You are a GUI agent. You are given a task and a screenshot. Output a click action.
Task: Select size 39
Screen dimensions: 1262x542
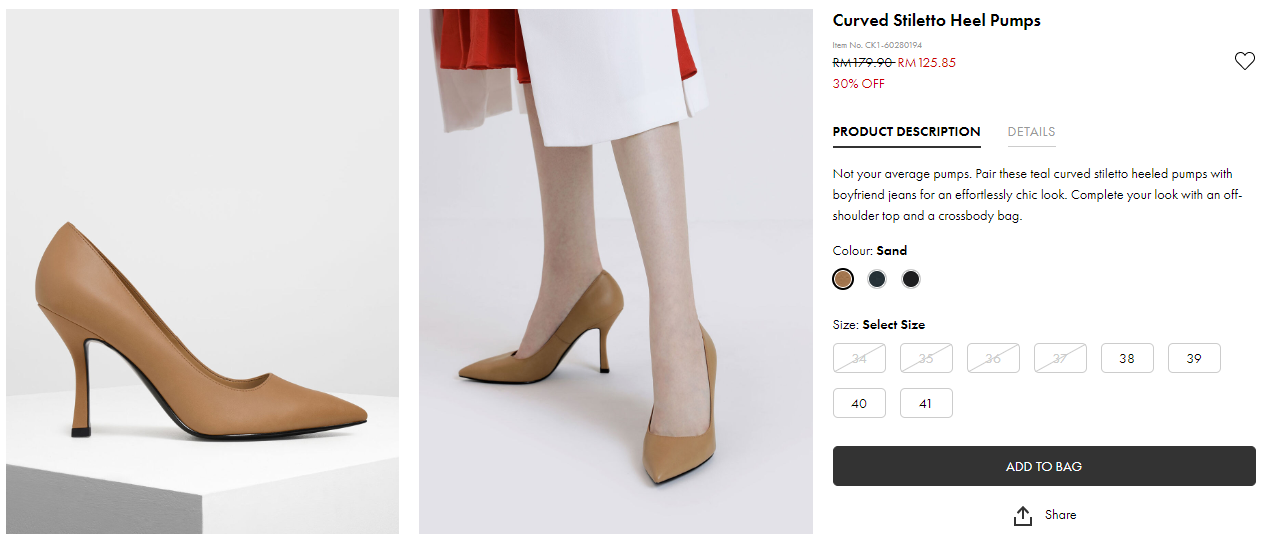[1194, 358]
